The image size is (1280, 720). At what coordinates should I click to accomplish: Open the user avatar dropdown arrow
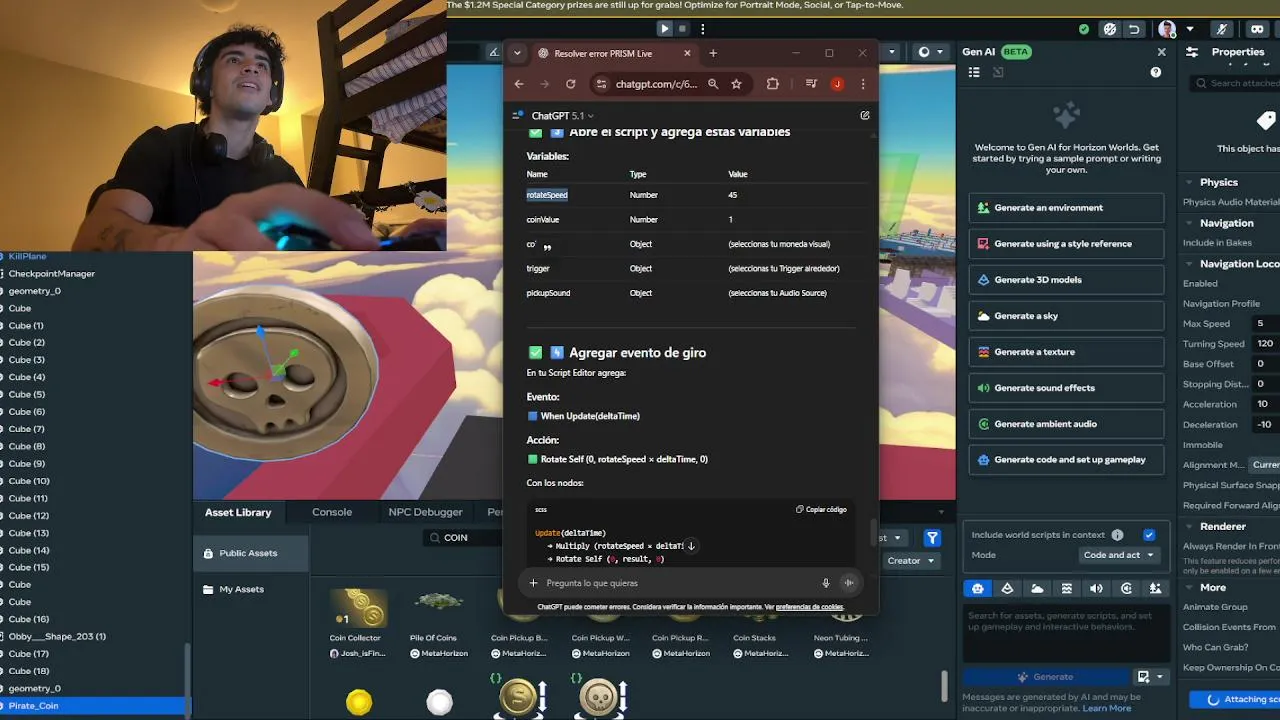[1190, 30]
